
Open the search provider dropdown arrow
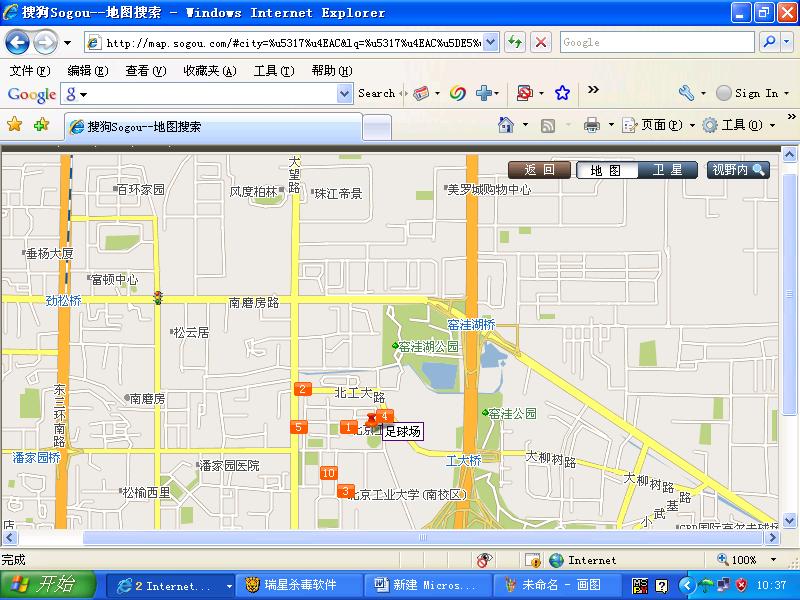(787, 42)
